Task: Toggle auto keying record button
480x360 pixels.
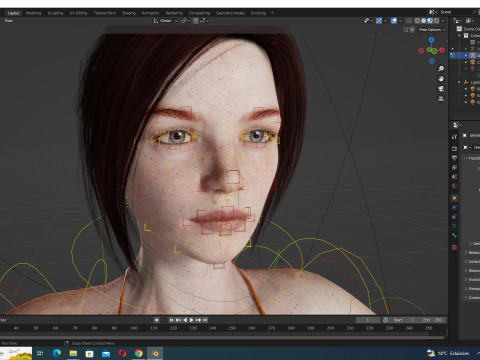Action: [156, 320]
